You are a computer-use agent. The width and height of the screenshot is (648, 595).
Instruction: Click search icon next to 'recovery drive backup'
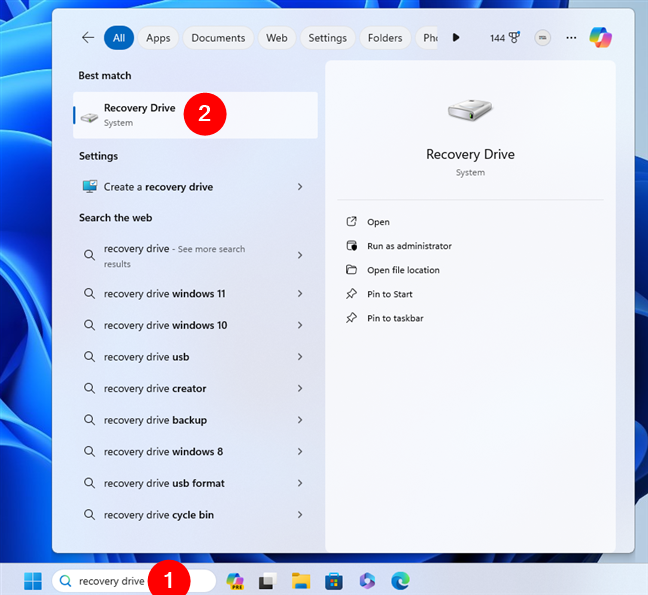tap(89, 419)
